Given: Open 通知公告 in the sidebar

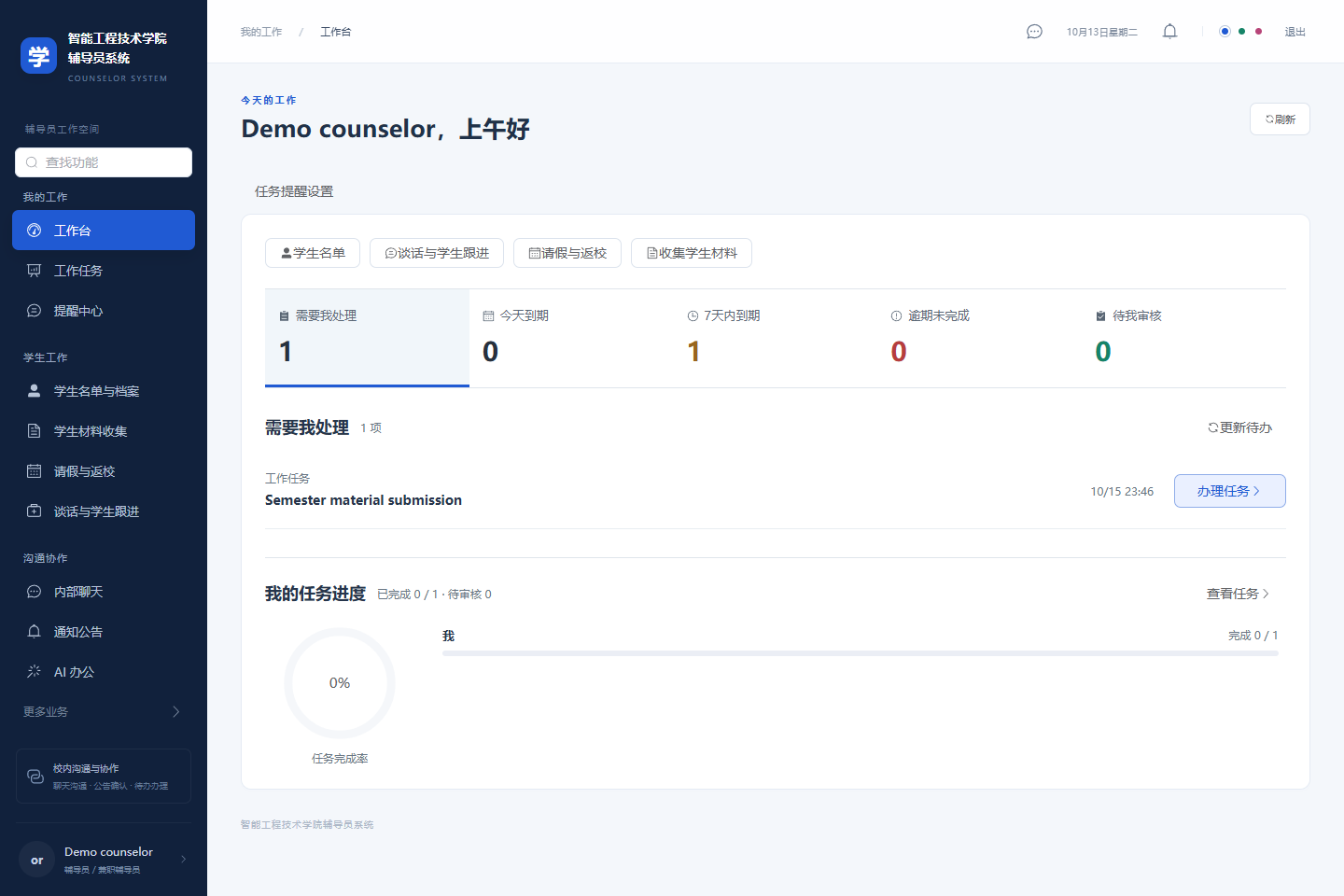Looking at the screenshot, I should pyautogui.click(x=104, y=632).
